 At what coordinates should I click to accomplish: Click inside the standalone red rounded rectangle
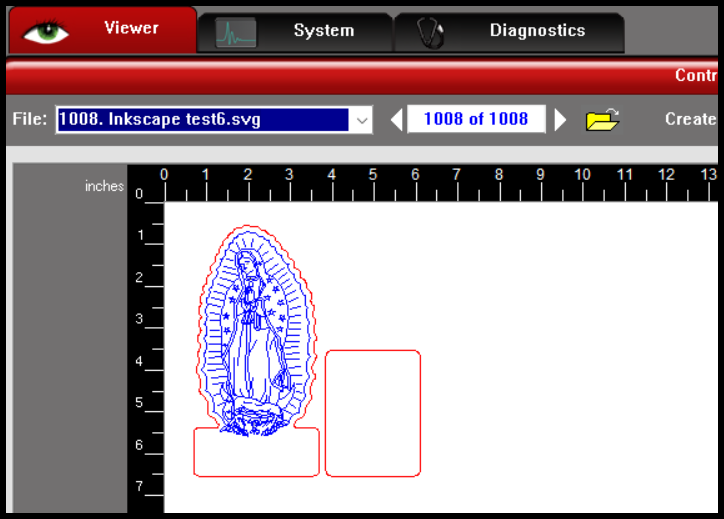click(x=372, y=413)
